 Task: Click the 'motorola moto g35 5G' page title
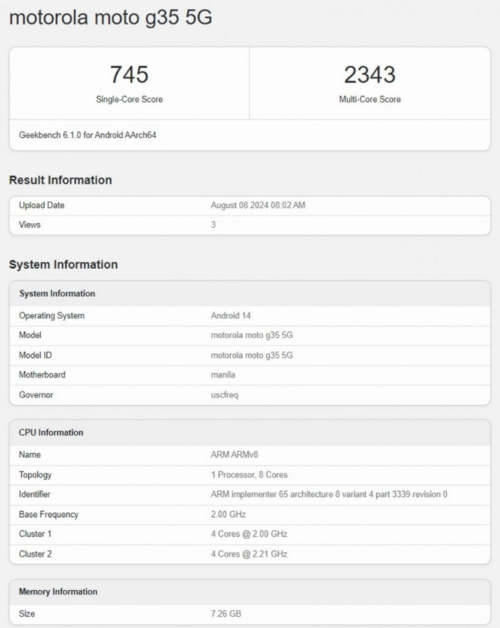pyautogui.click(x=111, y=18)
